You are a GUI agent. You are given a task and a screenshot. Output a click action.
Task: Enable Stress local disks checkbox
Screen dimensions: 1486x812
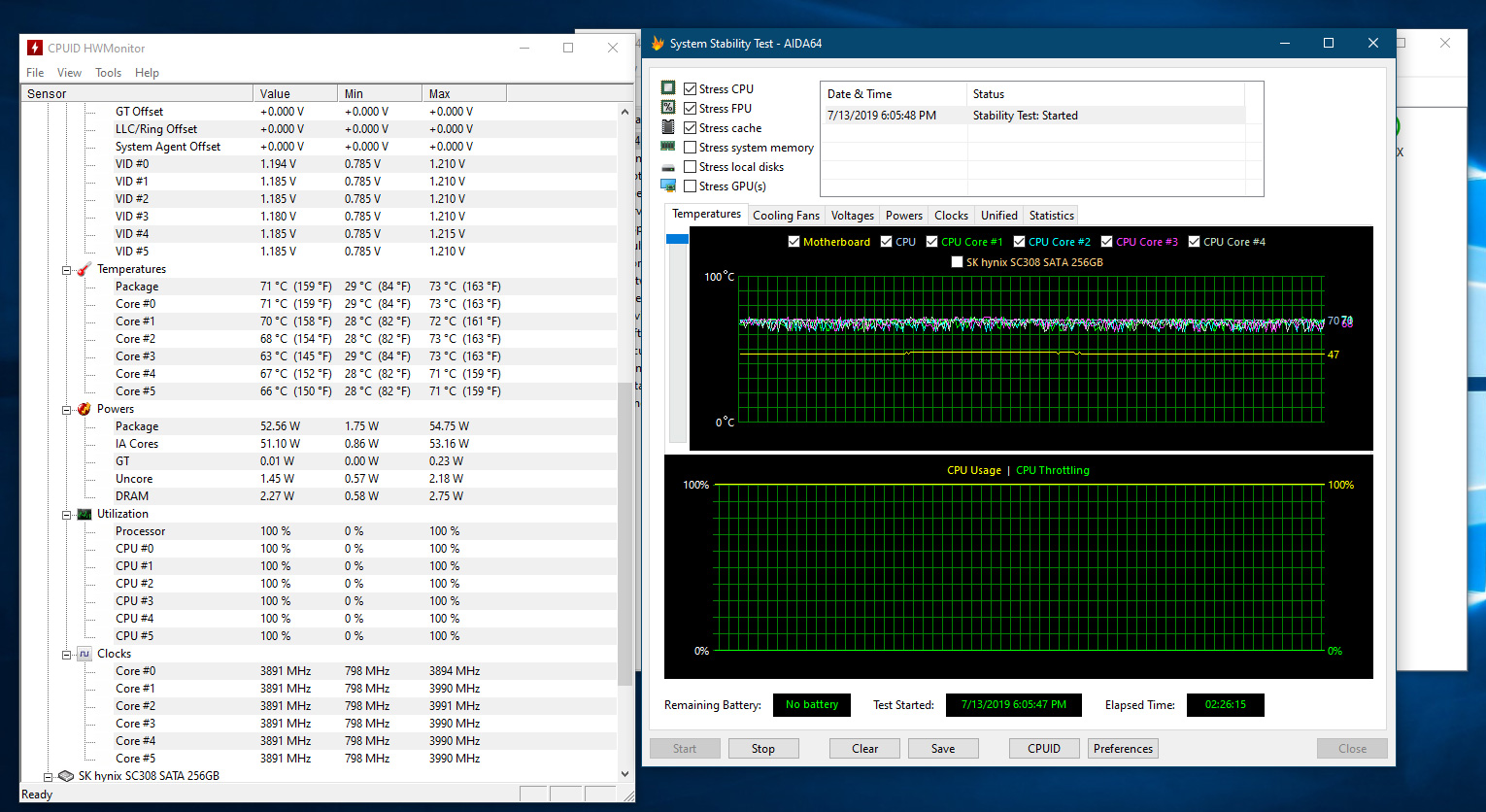tap(690, 166)
